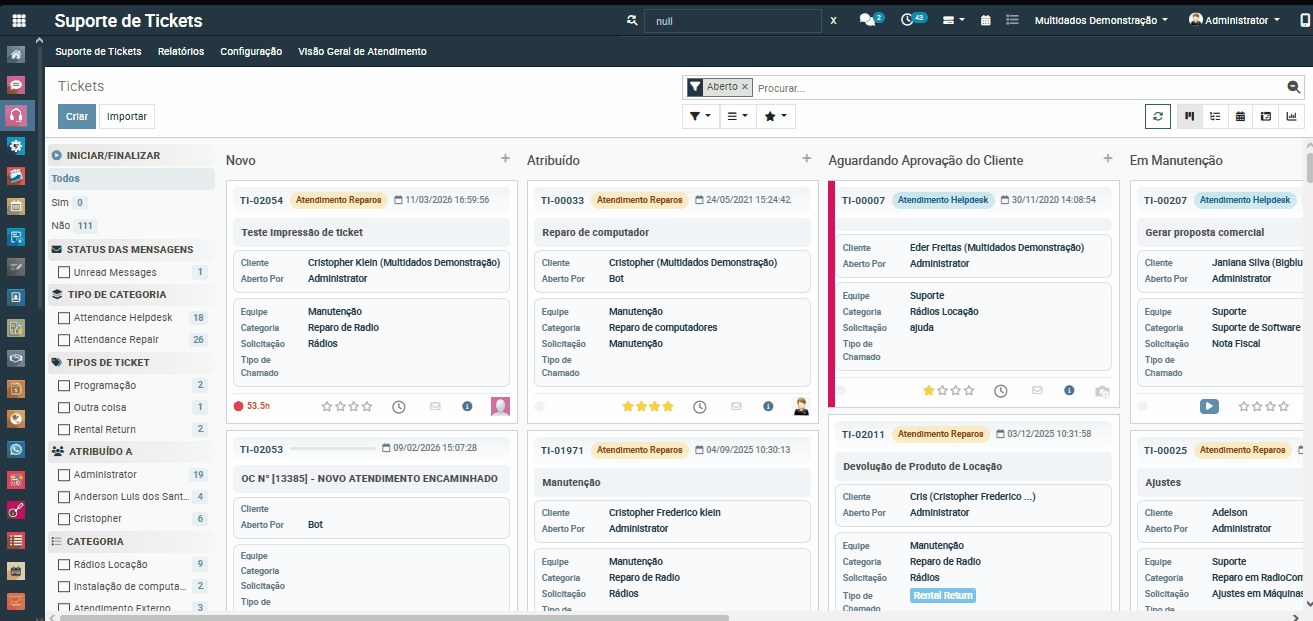The width and height of the screenshot is (1313, 621).
Task: Click the search magnifier in Procurar field
Action: click(x=1294, y=87)
